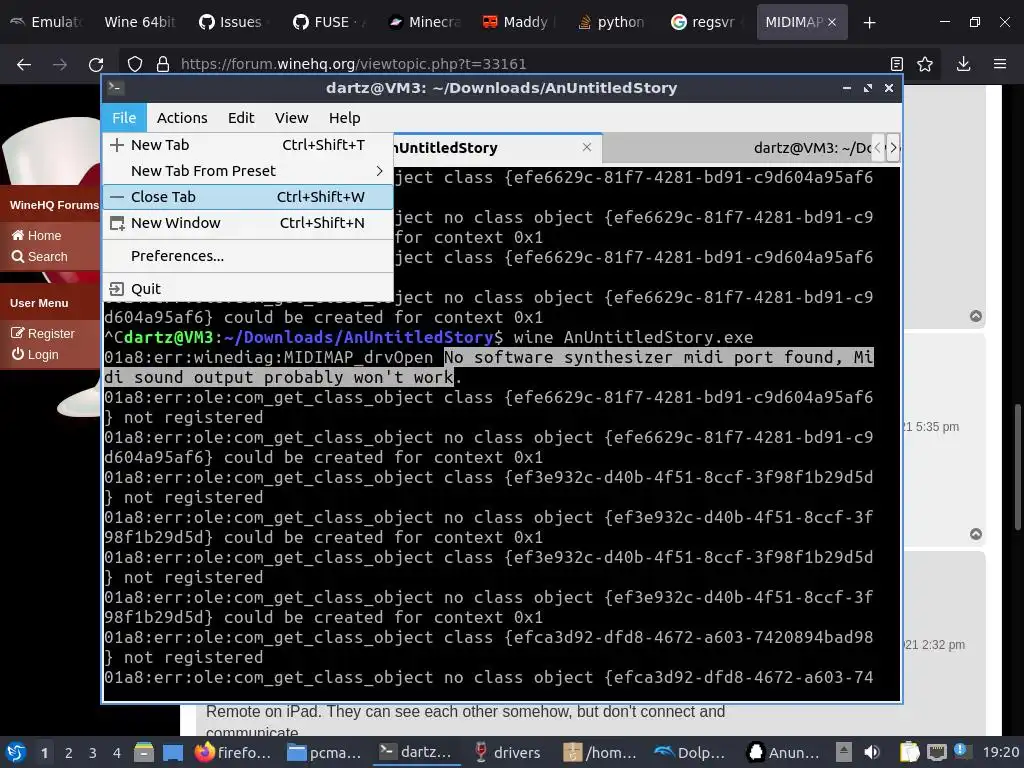Screen dimensions: 1024x768
Task: Open the File menu in terminal
Action: pos(123,118)
